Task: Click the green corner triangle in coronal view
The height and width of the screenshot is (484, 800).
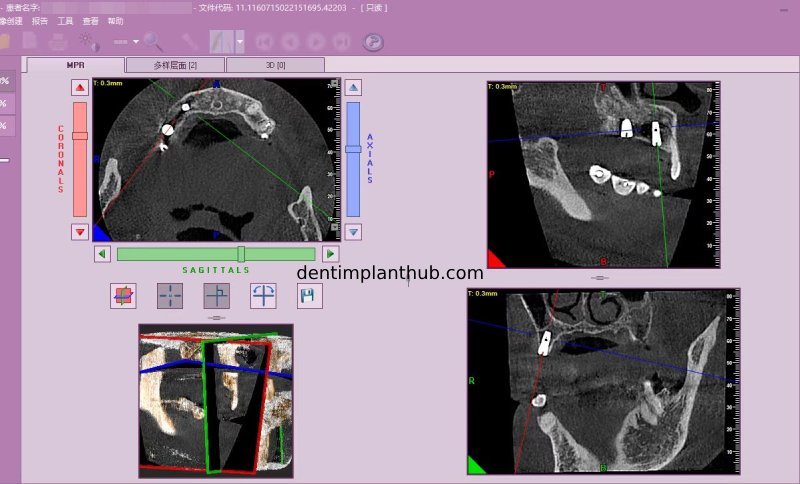Action: [x=476, y=466]
